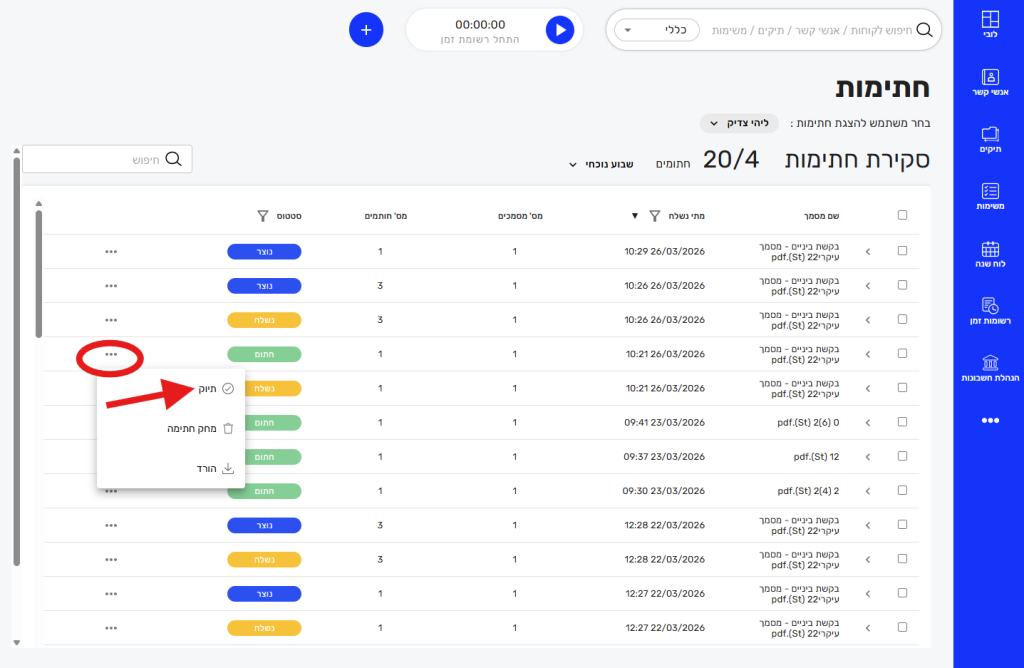
Task: Click the סטטוס column filter icon
Action: [x=263, y=215]
